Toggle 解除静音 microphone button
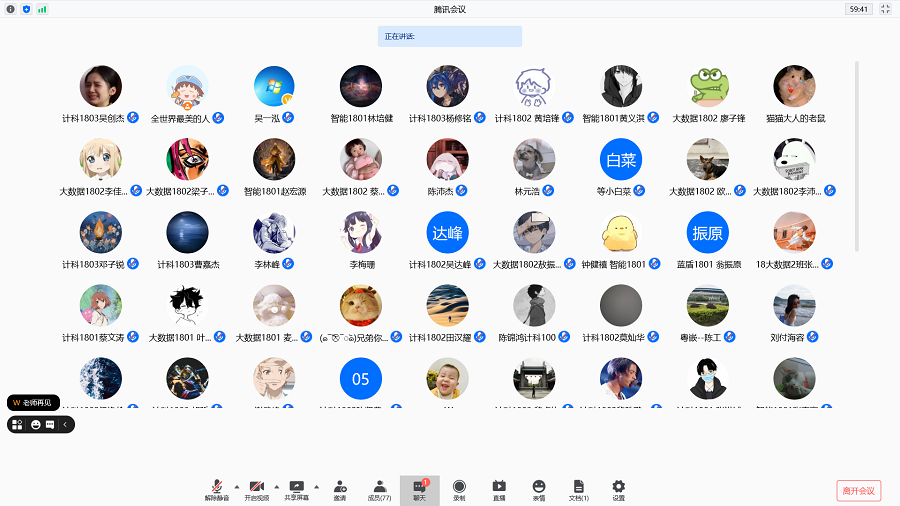900x506 pixels. click(x=217, y=488)
